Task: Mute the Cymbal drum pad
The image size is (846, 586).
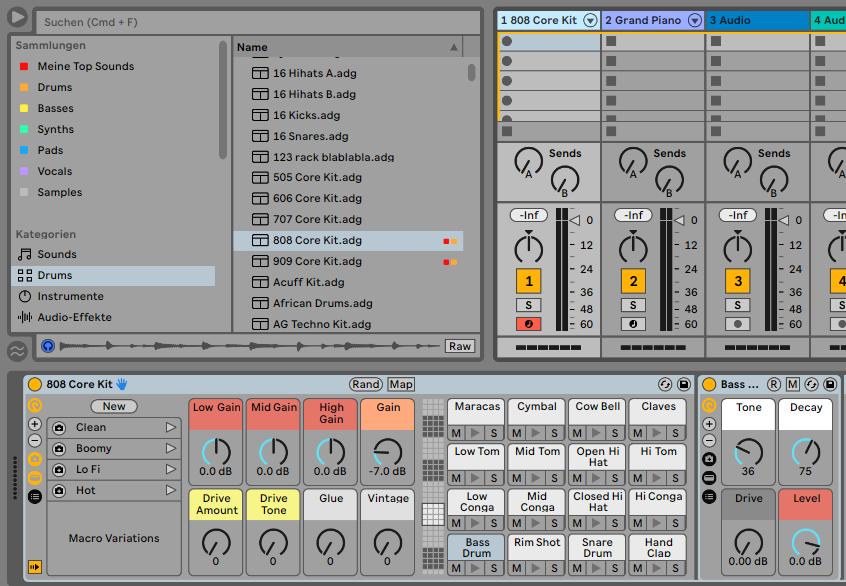Action: click(x=516, y=432)
